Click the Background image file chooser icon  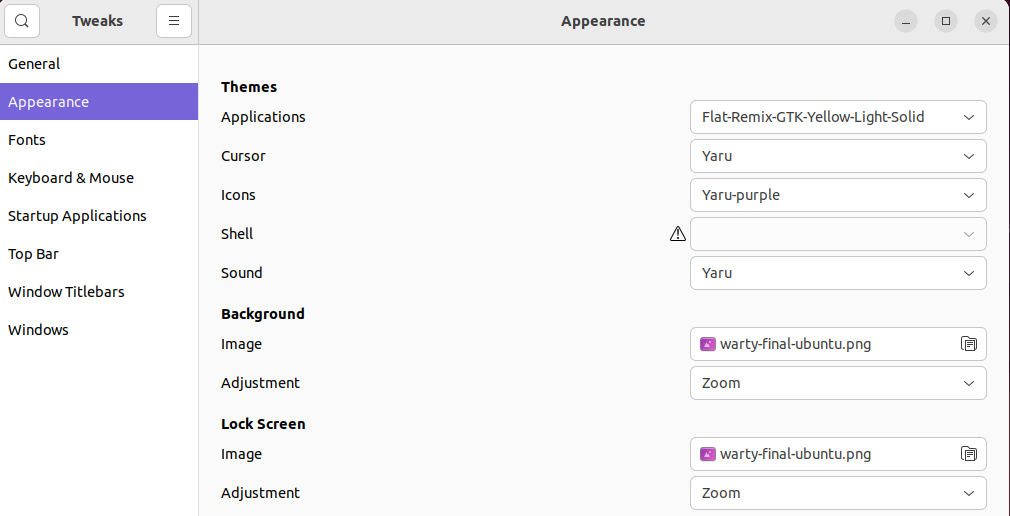click(968, 344)
